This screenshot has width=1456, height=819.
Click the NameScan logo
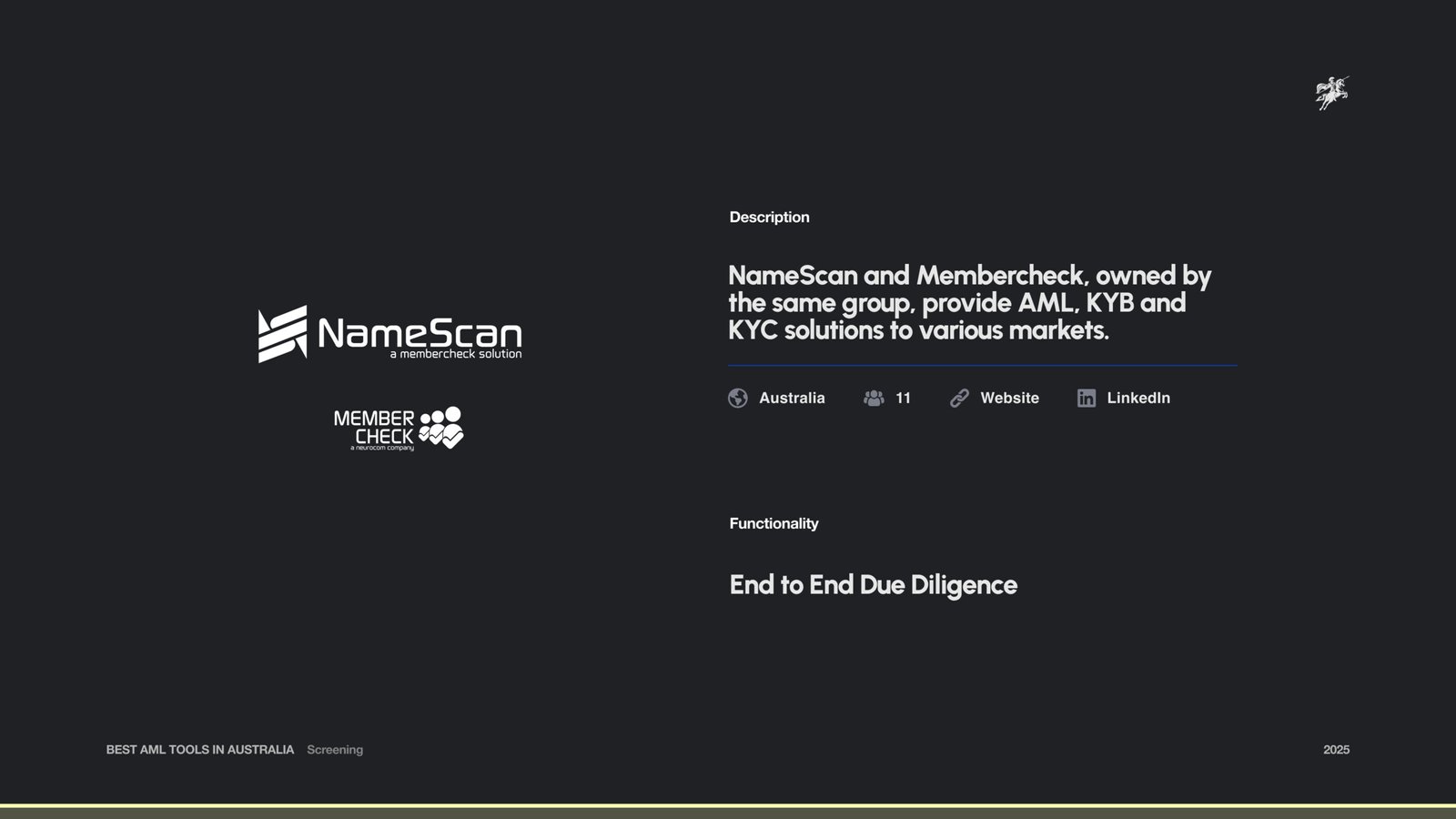[389, 334]
